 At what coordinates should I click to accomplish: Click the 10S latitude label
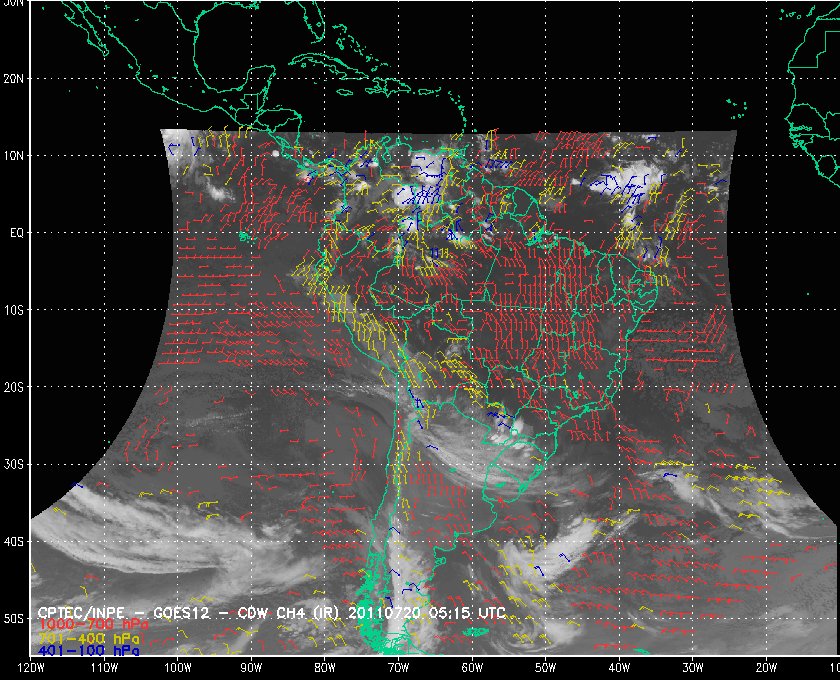point(13,310)
